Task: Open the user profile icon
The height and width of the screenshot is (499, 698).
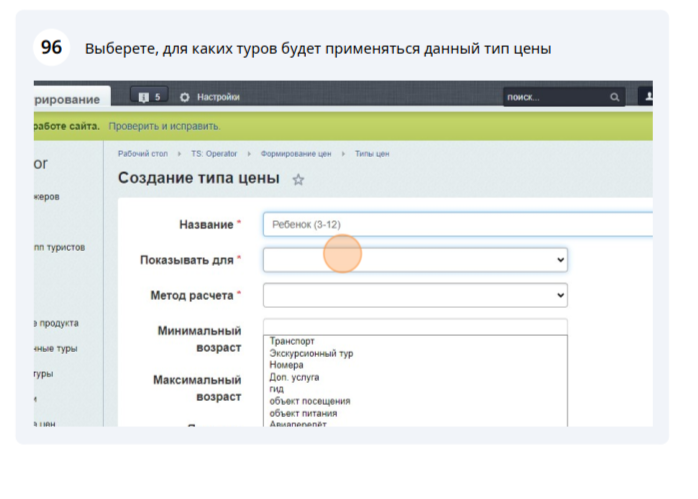Action: 648,96
